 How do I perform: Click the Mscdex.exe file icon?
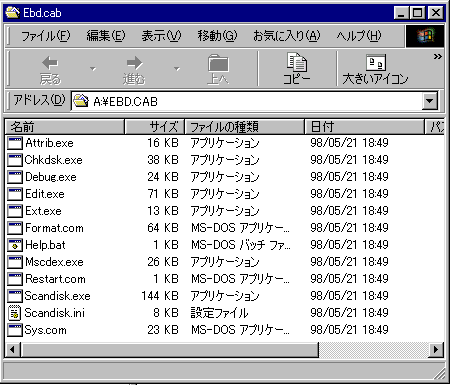pos(15,262)
